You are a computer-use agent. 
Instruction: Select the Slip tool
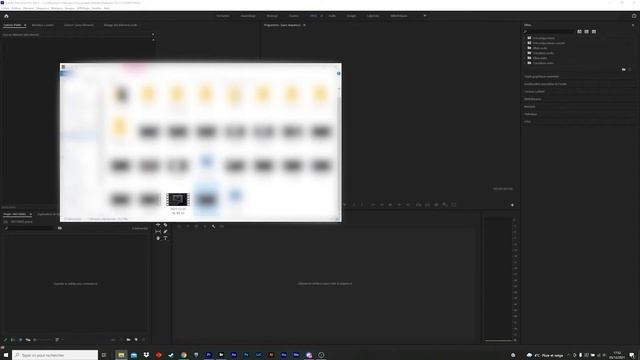(158, 231)
